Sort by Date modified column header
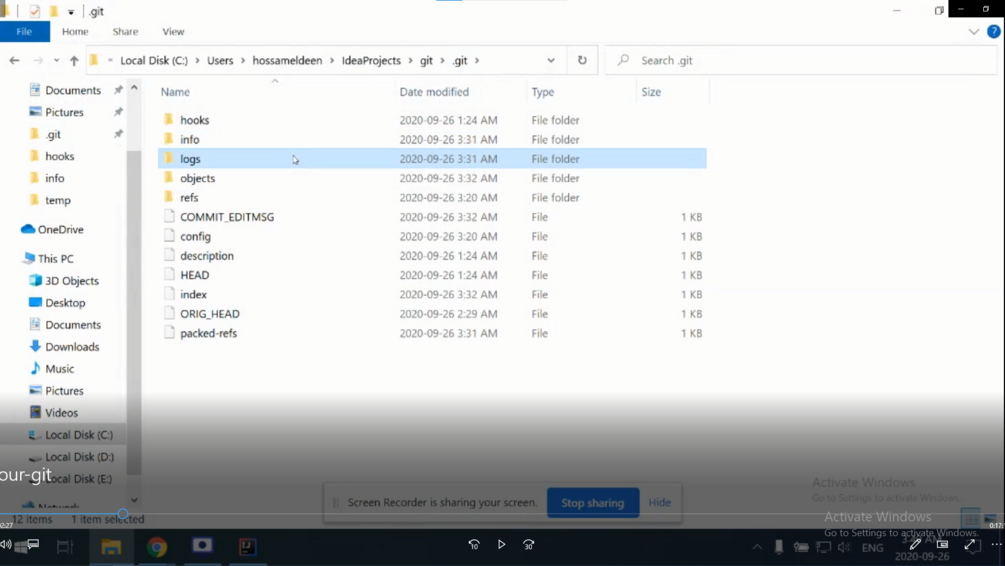Image resolution: width=1005 pixels, height=566 pixels. [x=434, y=92]
